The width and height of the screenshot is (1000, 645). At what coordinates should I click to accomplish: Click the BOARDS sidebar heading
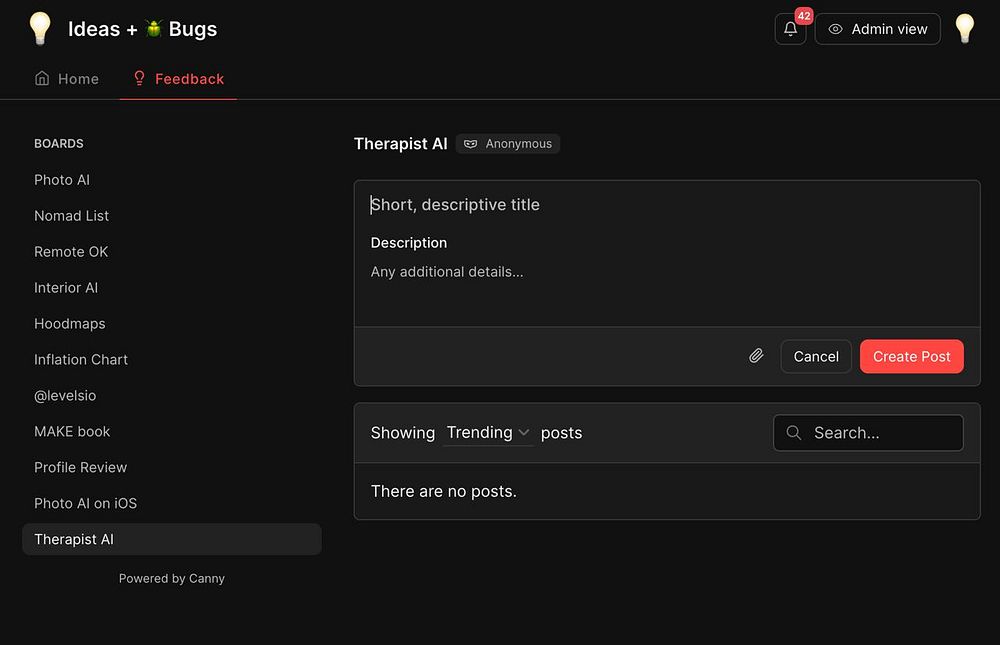click(59, 144)
